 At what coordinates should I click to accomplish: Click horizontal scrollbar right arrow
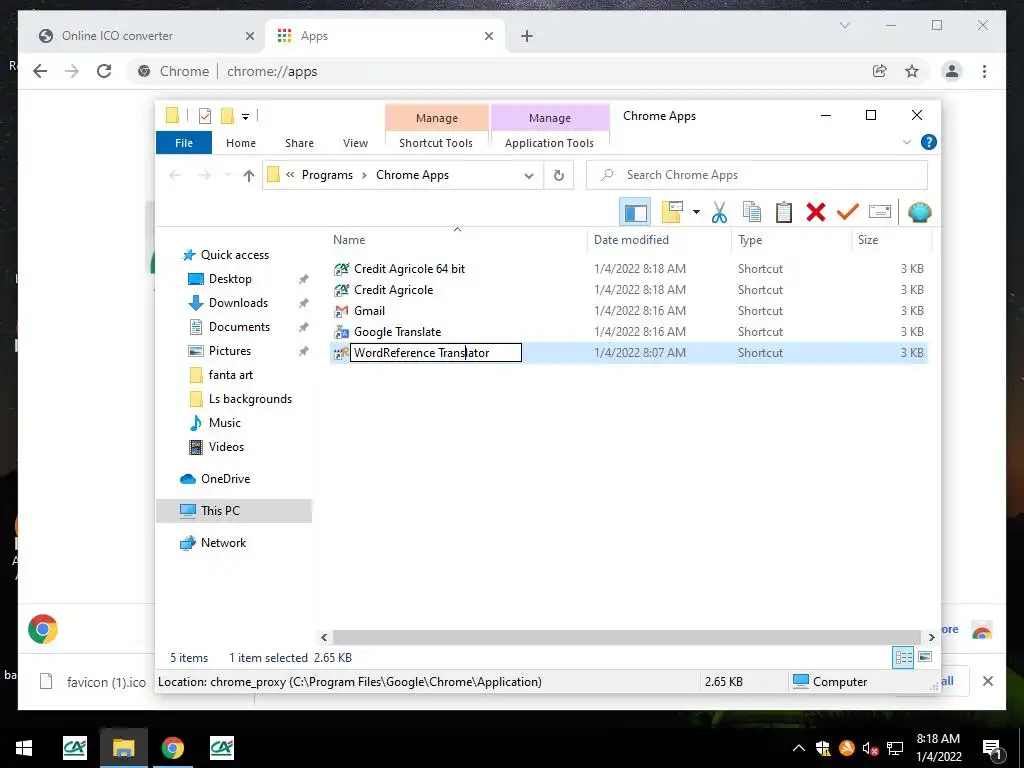pyautogui.click(x=931, y=637)
